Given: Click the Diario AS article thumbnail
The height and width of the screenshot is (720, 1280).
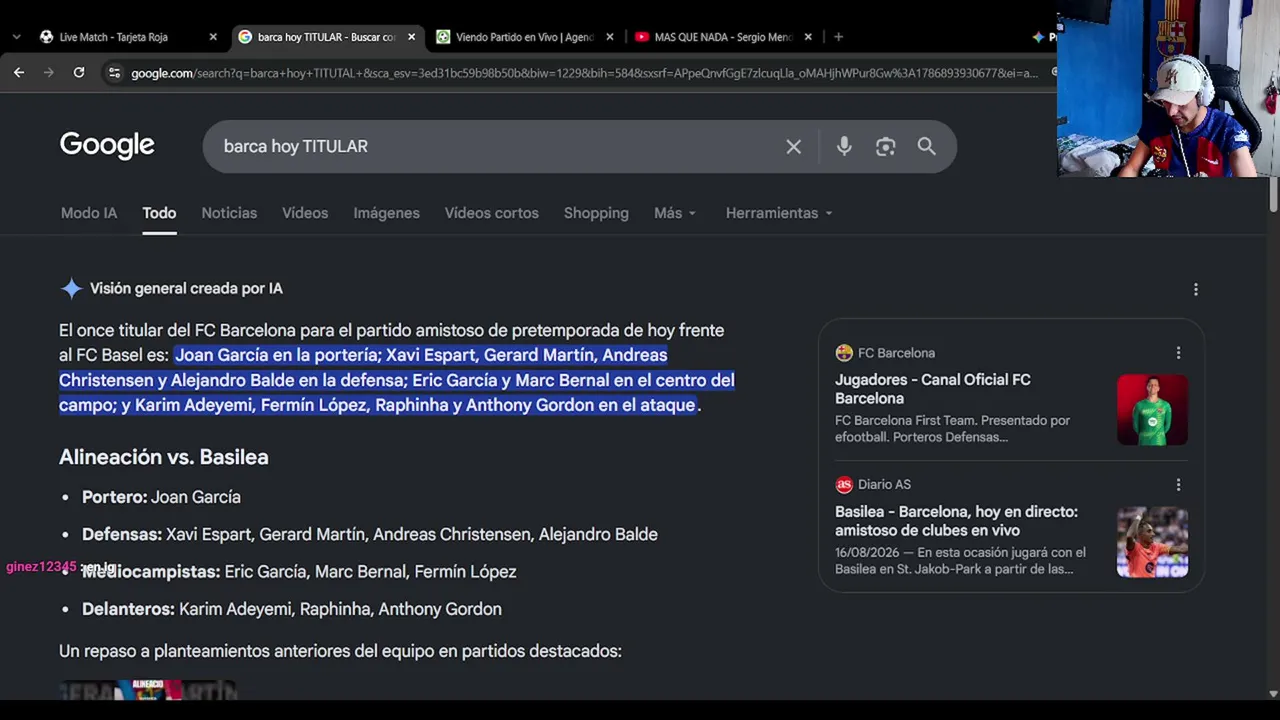Looking at the screenshot, I should 1152,542.
